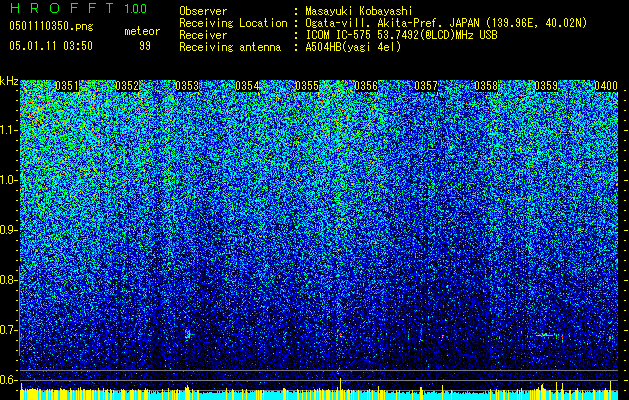Image resolution: width=629 pixels, height=400 pixels.
Task: Select the Ogata-vill. Akita-Pref. JAPAN location text
Action: point(446,23)
